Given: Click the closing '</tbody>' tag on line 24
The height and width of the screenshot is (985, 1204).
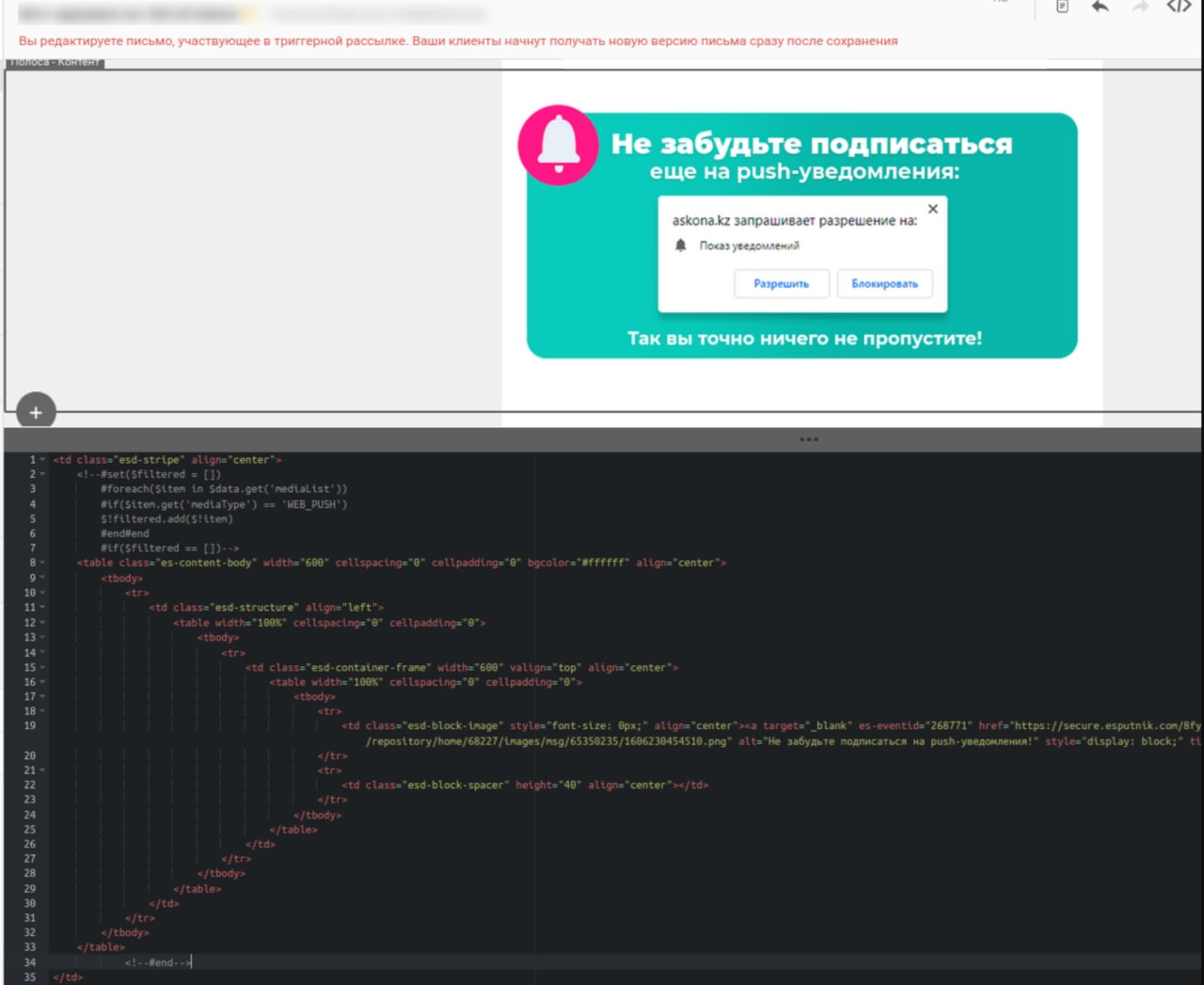Looking at the screenshot, I should [318, 815].
